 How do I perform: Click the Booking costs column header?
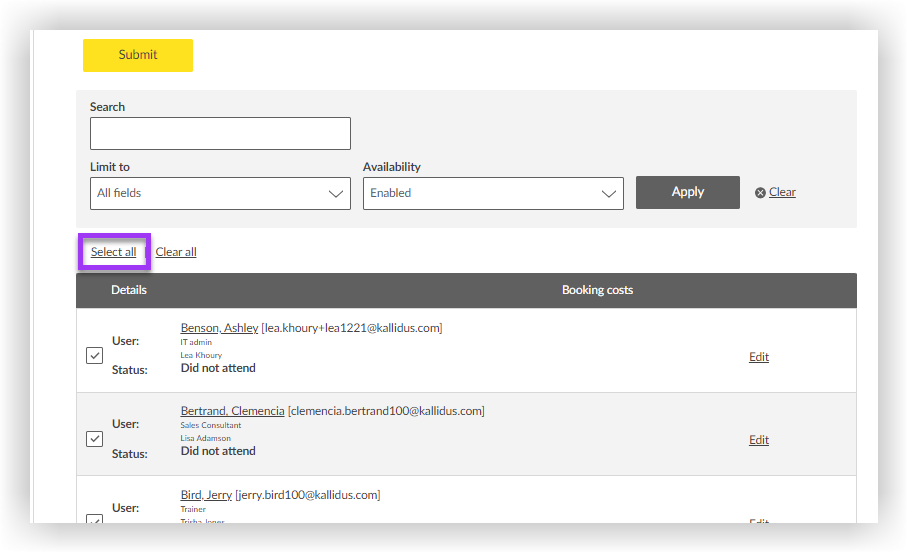[x=597, y=290]
